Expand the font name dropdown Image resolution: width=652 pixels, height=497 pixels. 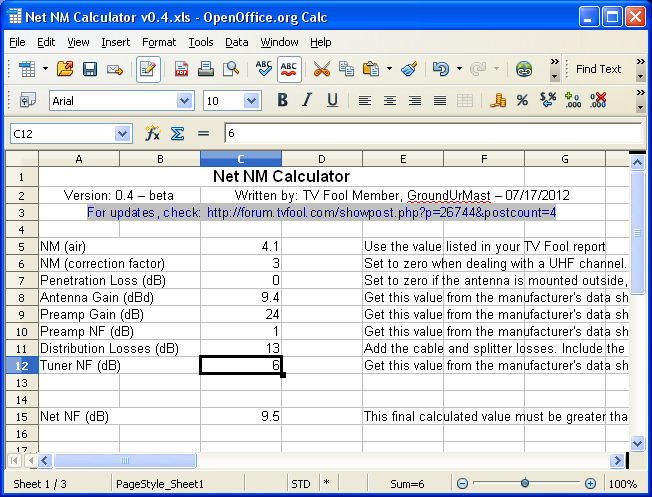[184, 100]
